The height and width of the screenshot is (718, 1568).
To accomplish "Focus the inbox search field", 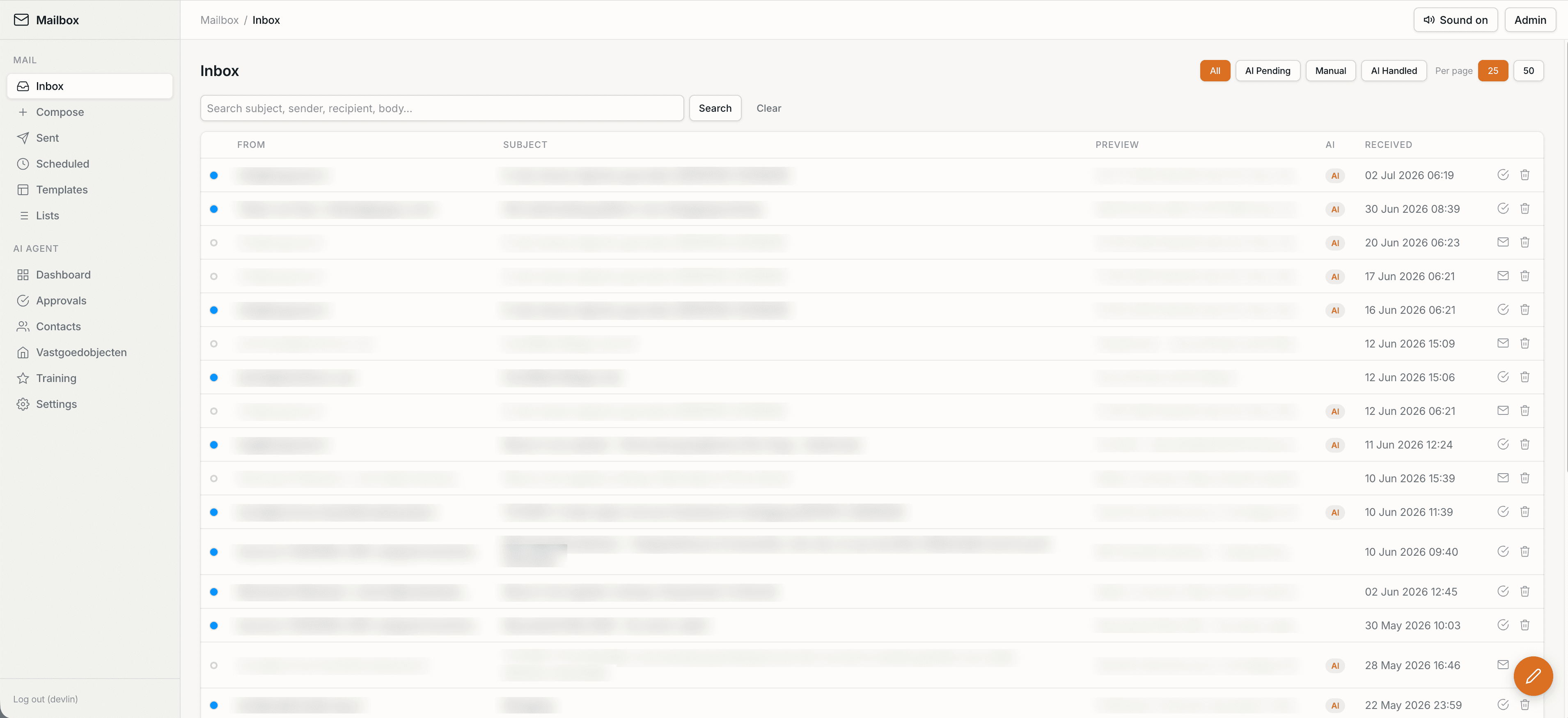I will click(x=442, y=108).
